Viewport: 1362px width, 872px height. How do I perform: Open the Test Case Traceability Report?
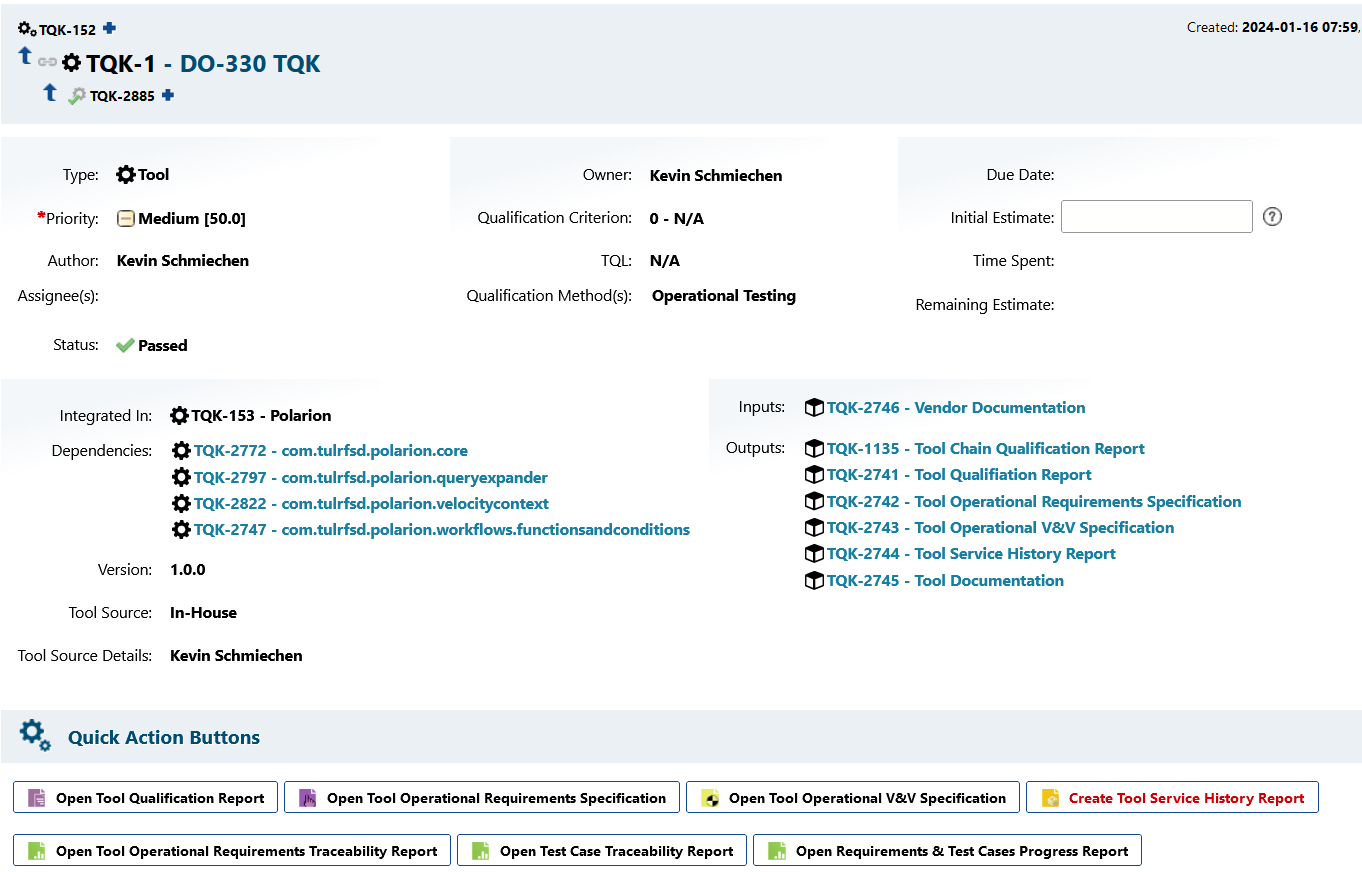coord(601,850)
